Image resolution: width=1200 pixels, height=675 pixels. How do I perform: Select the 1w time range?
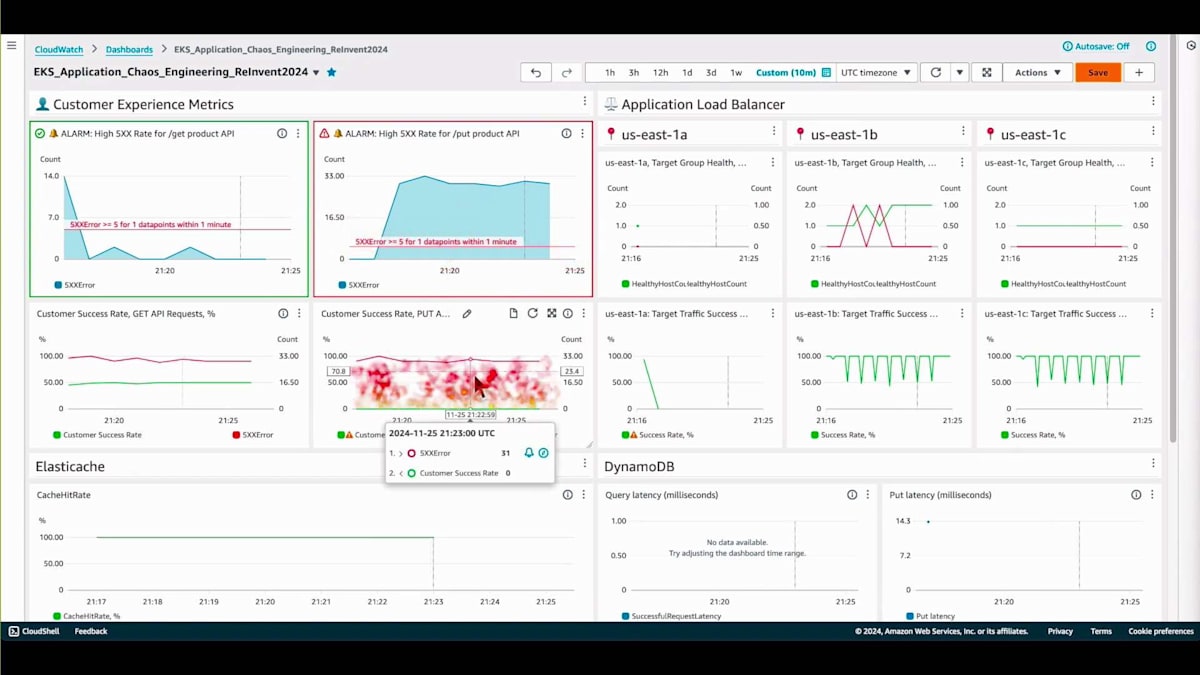[736, 72]
